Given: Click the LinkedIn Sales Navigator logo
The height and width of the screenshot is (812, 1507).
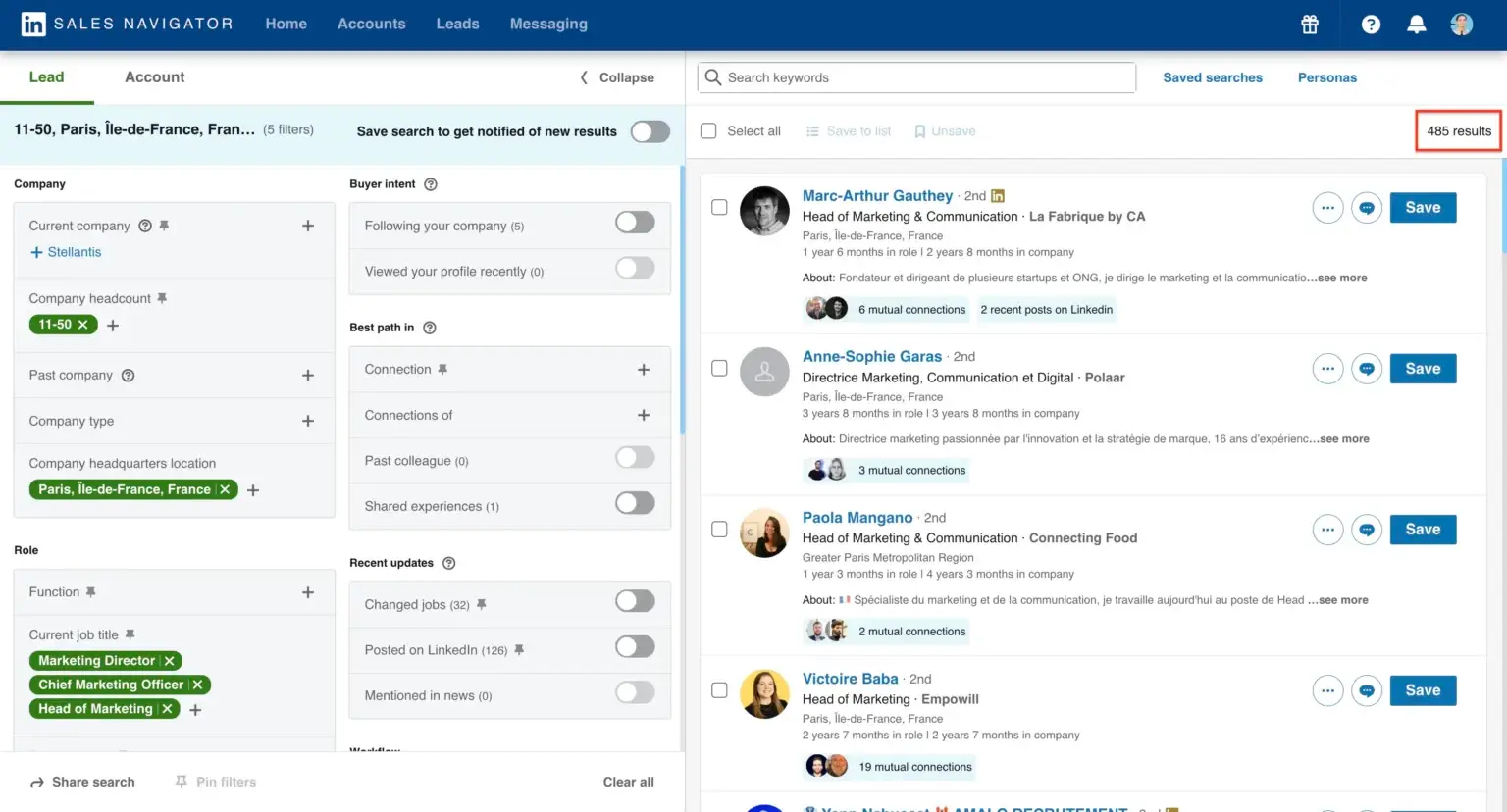Looking at the screenshot, I should click(128, 25).
